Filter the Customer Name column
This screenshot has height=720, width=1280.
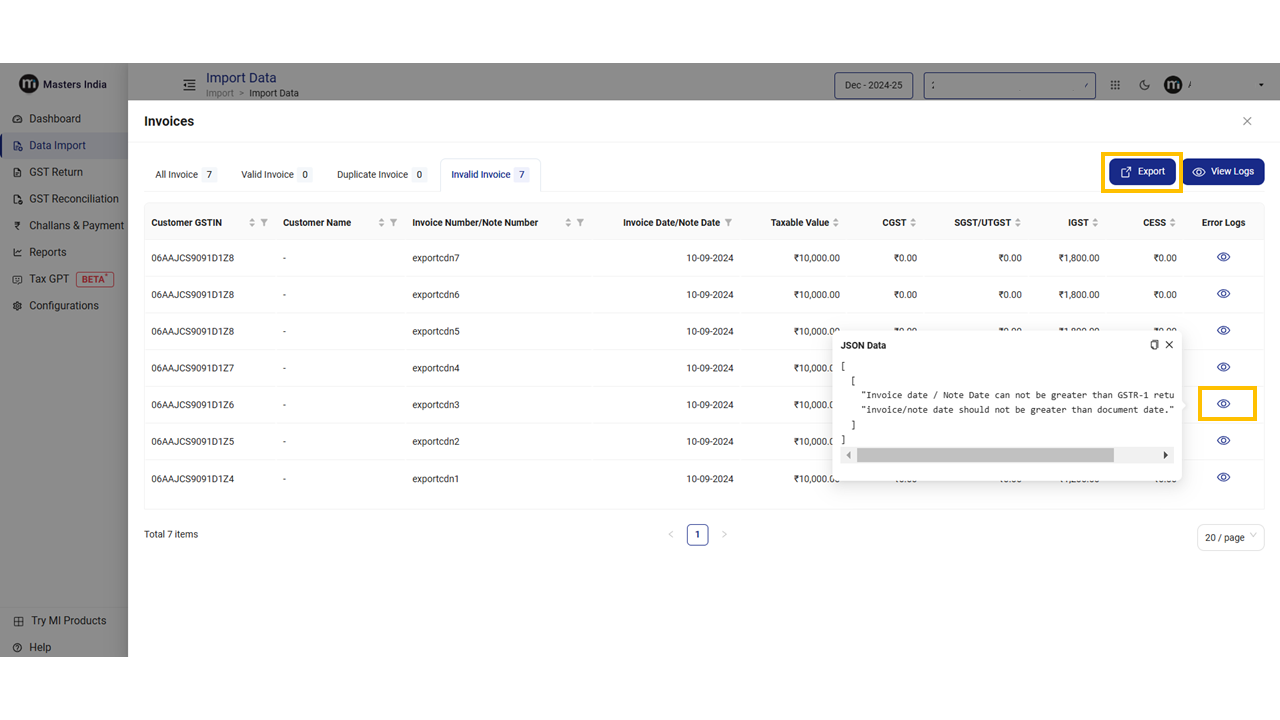click(393, 223)
